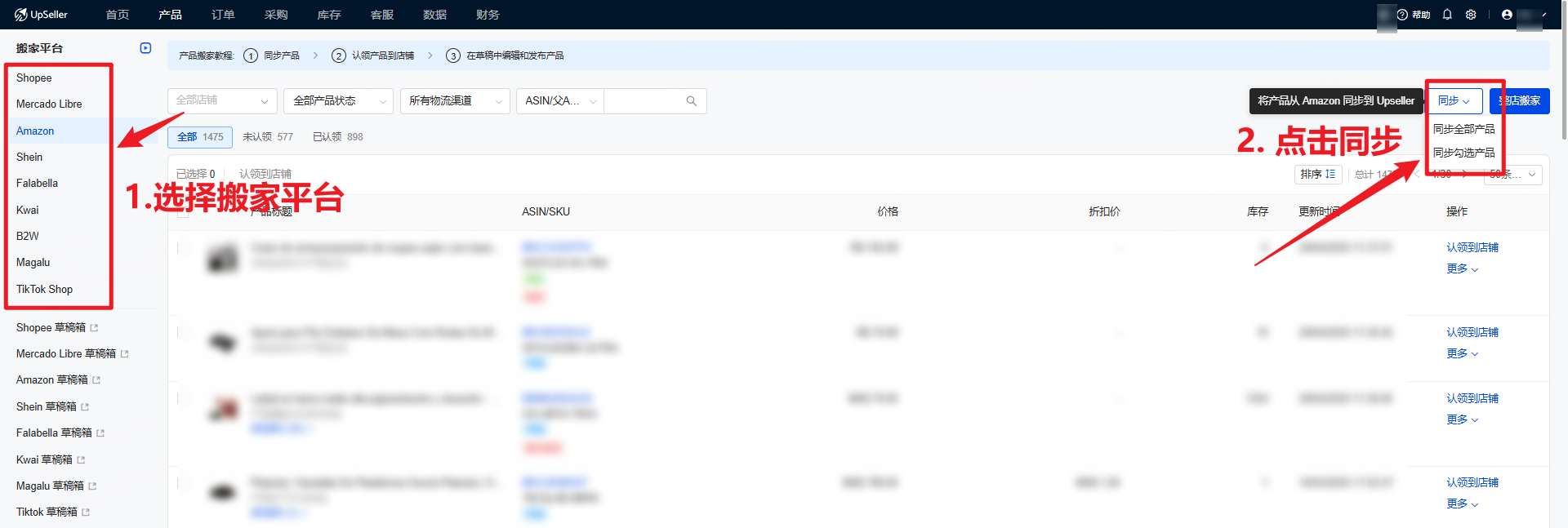This screenshot has width=1568, height=528.
Task: Open the 采购 top menu
Action: pos(276,15)
